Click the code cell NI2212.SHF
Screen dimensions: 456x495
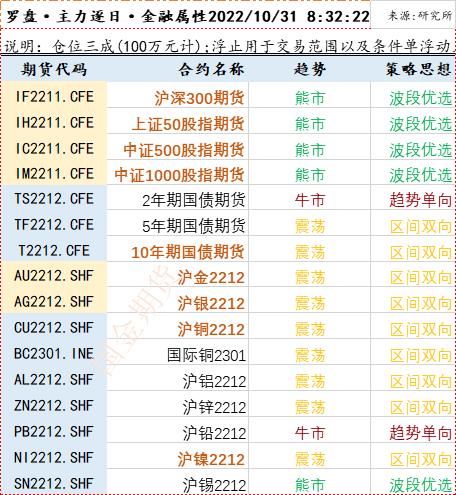coord(54,458)
